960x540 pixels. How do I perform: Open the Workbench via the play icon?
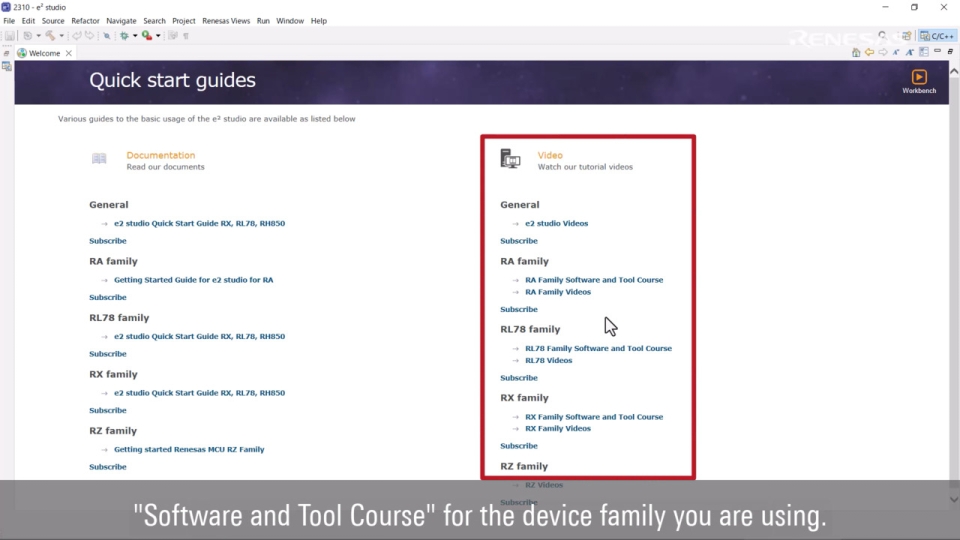click(x=919, y=77)
